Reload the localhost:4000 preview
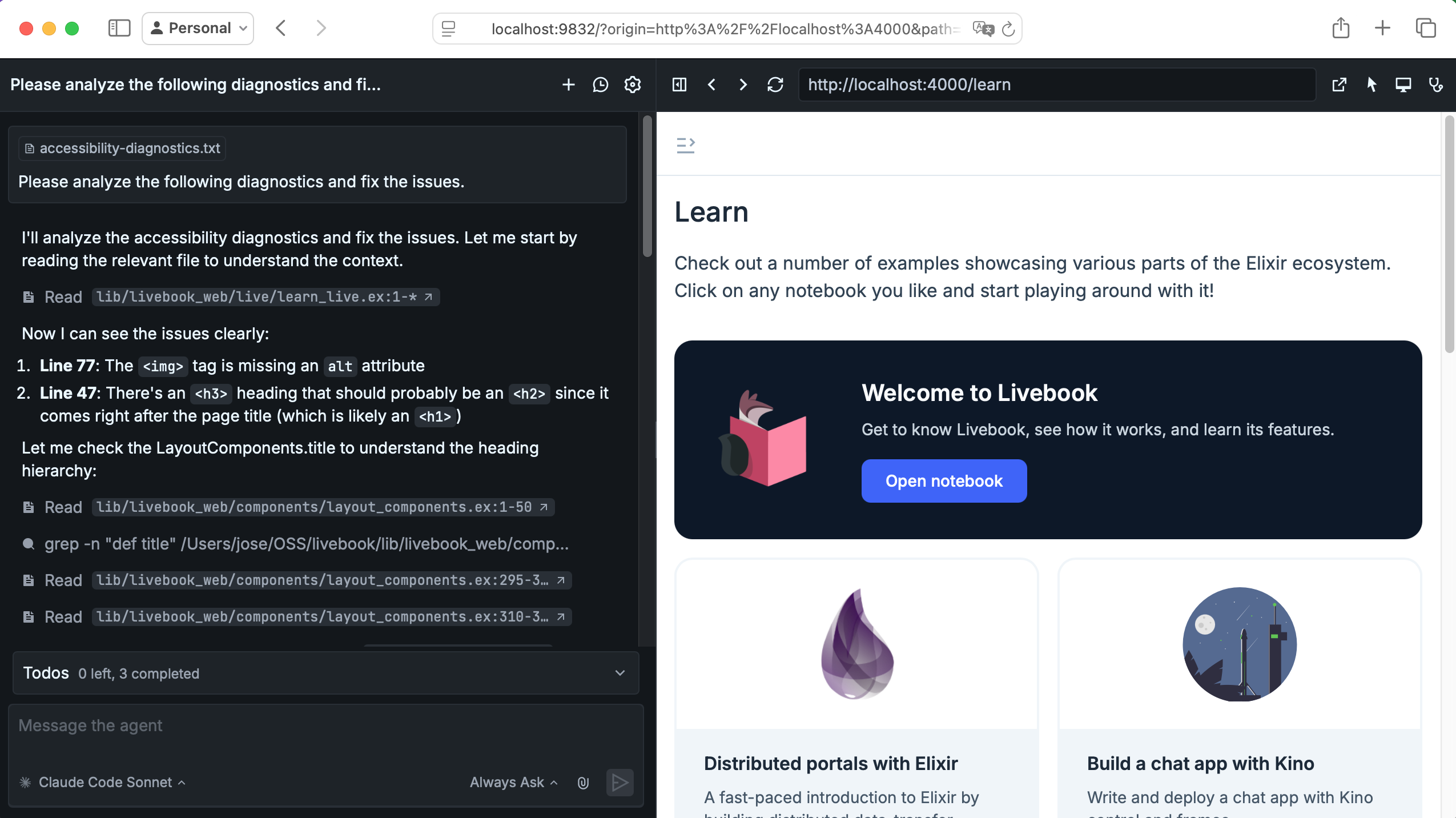 pyautogui.click(x=775, y=85)
